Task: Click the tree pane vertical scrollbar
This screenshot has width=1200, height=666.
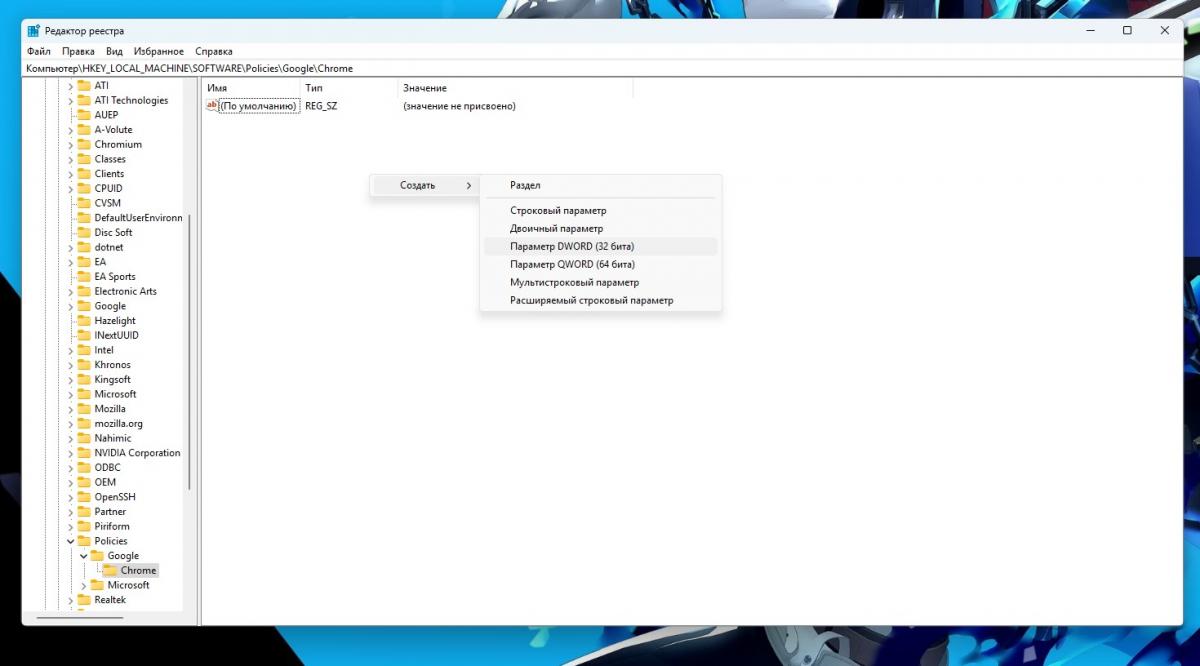Action: pyautogui.click(x=190, y=350)
